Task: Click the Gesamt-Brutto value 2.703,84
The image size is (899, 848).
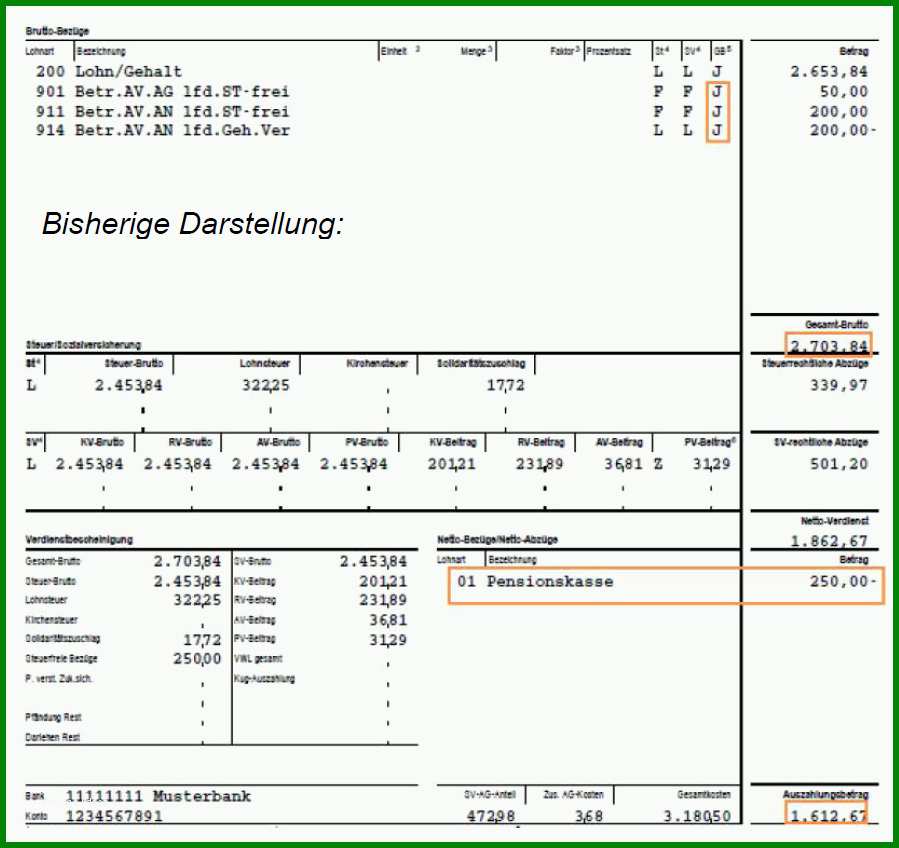Action: [x=828, y=346]
